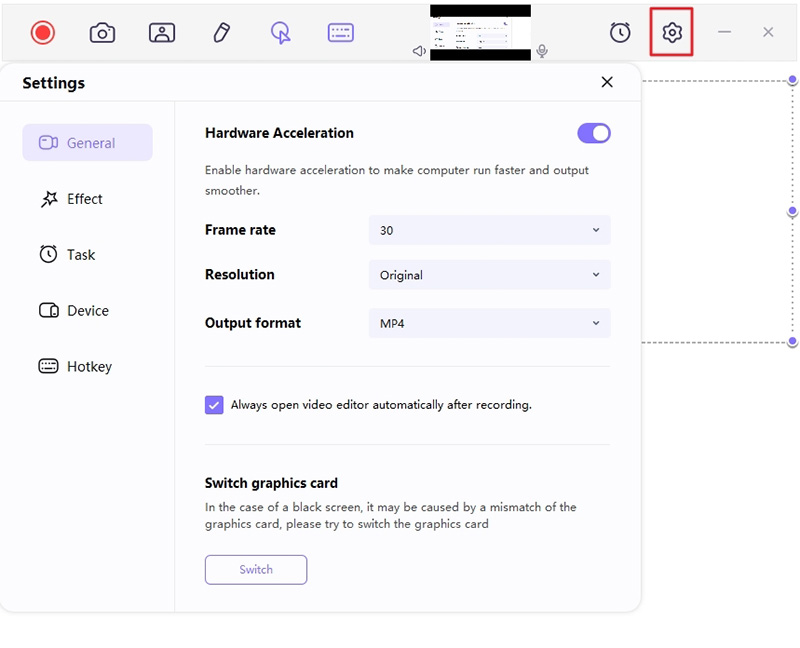The width and height of the screenshot is (800, 648).
Task: Open the Effect settings tab
Action: point(72,198)
